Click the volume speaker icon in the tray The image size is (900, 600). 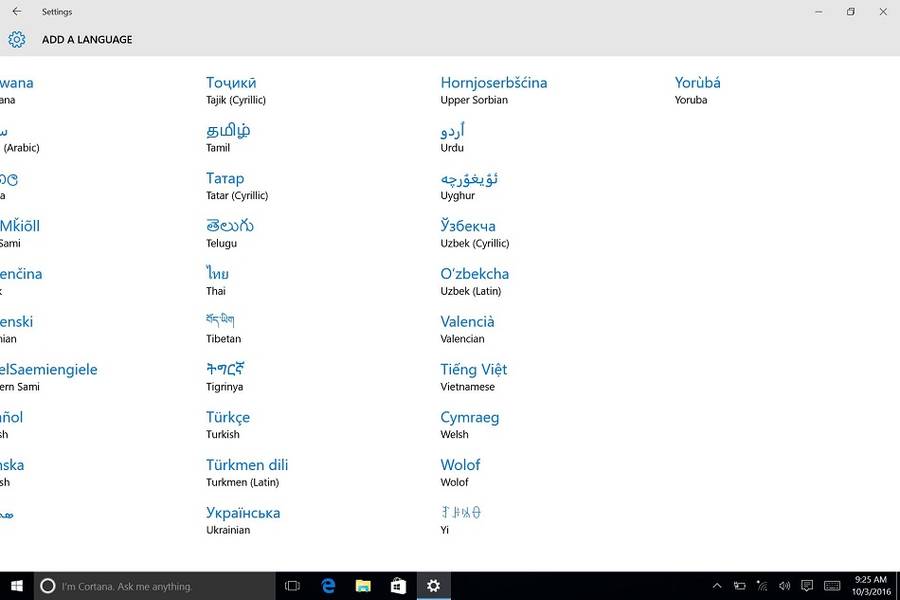784,586
